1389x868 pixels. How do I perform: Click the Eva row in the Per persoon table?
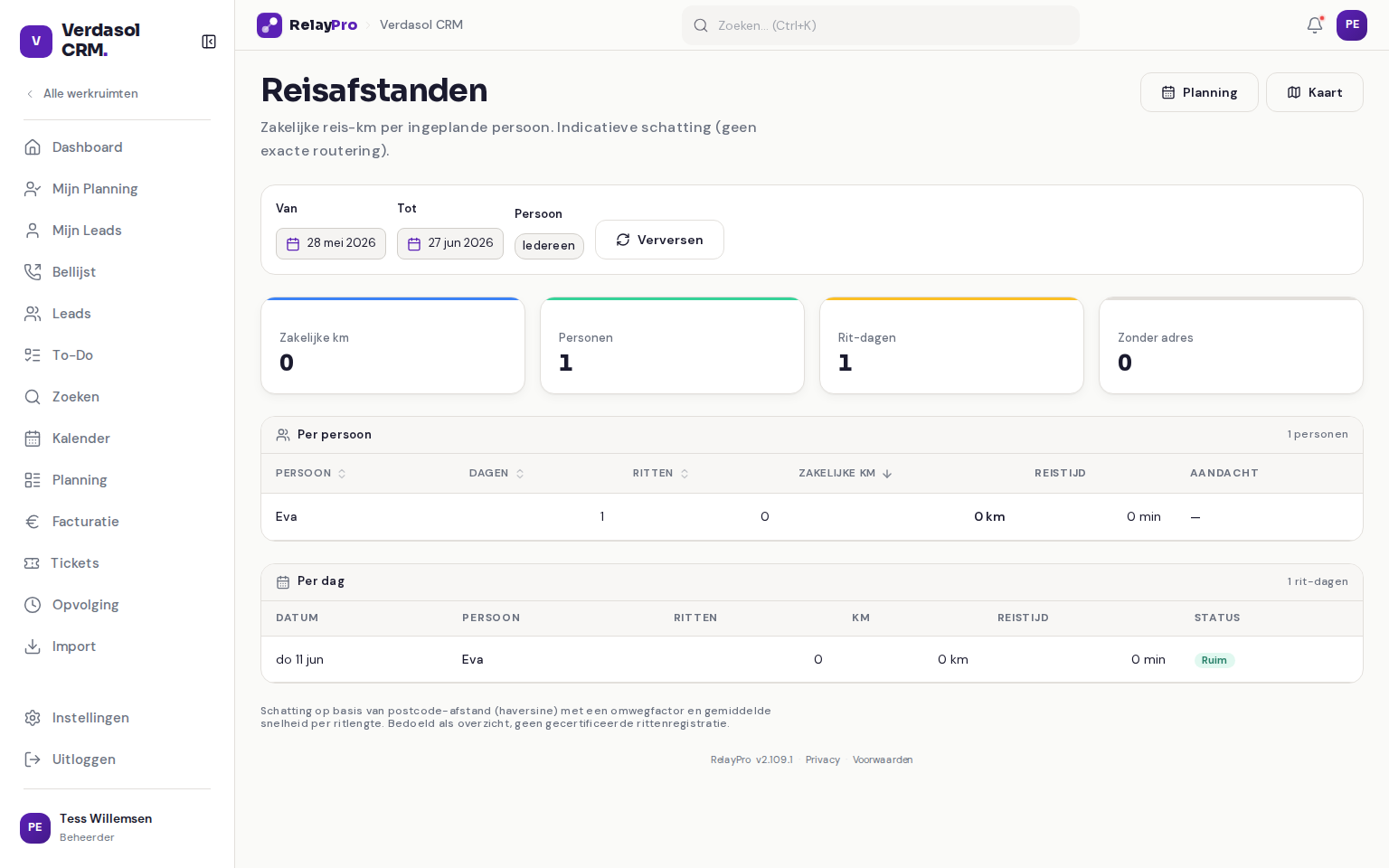pyautogui.click(x=812, y=517)
